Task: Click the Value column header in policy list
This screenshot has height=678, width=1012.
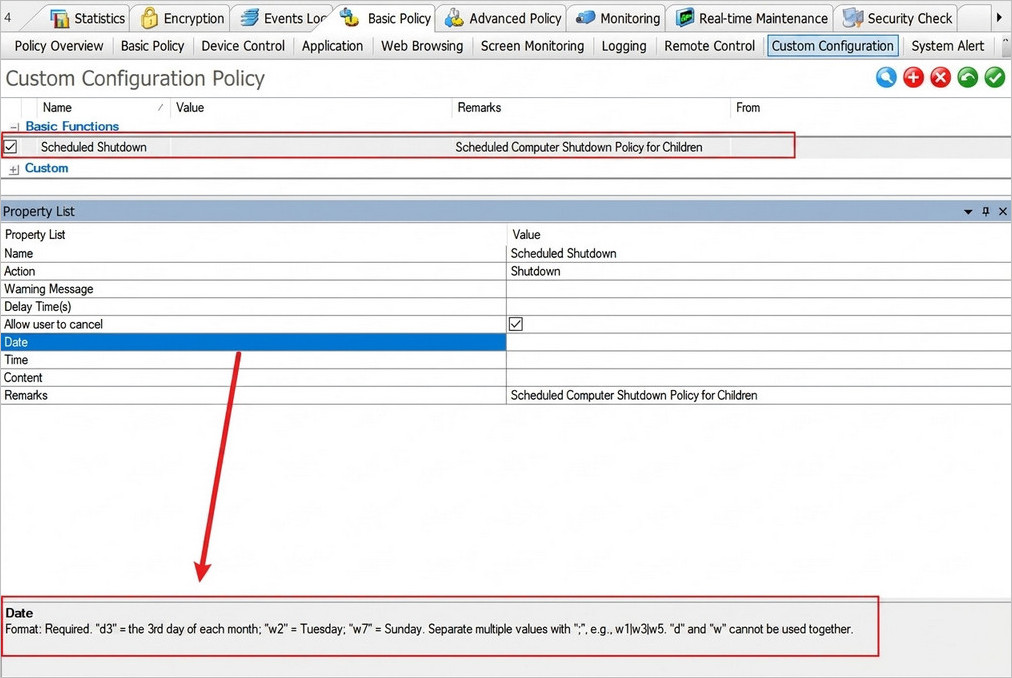Action: click(311, 107)
